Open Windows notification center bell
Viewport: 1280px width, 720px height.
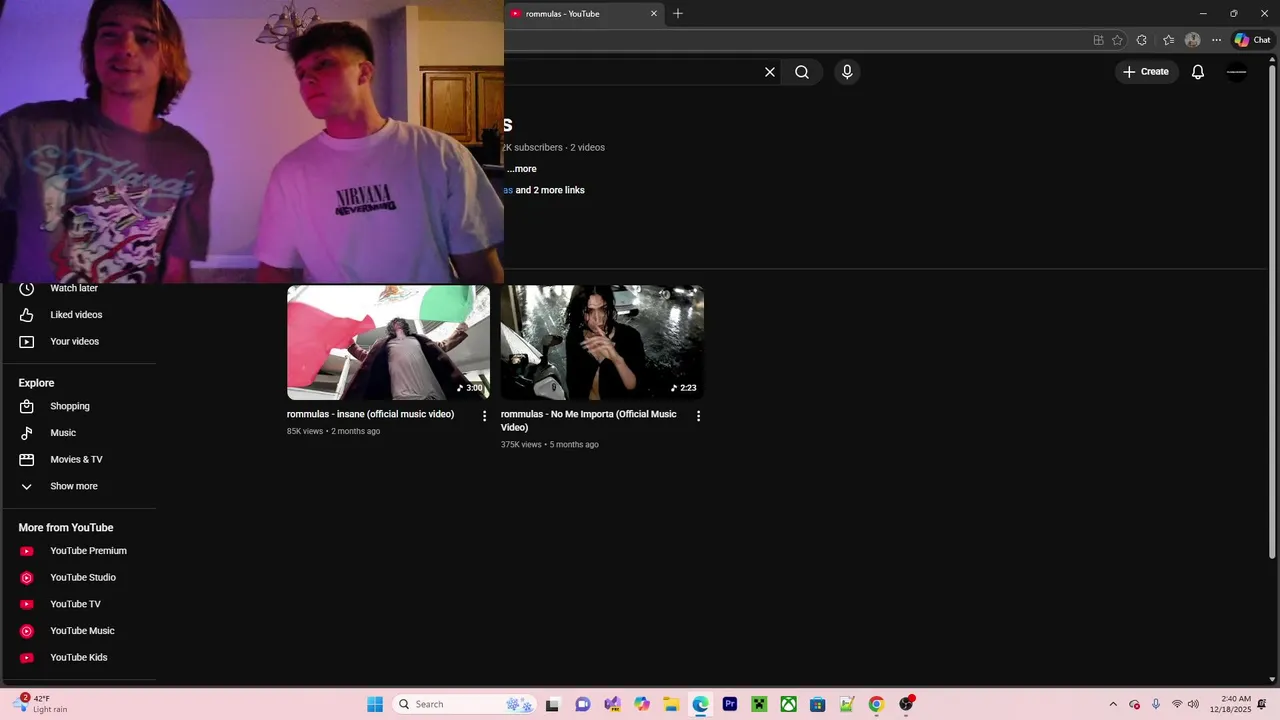click(x=1262, y=704)
